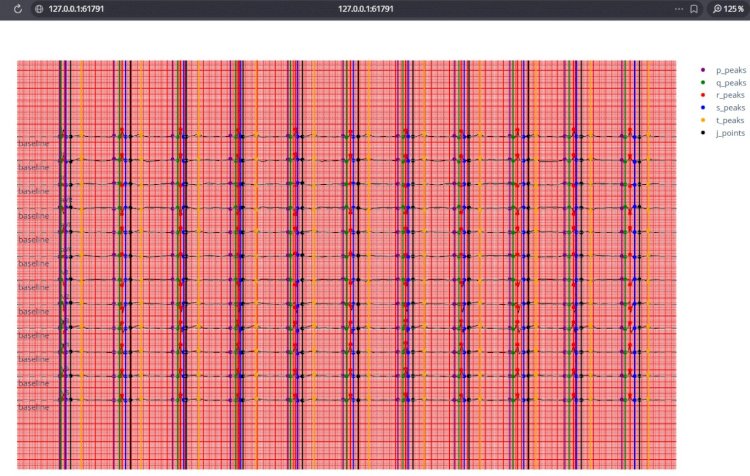Reload the page with the refresh icon
Screen dimensions: 750x476
(18, 9)
